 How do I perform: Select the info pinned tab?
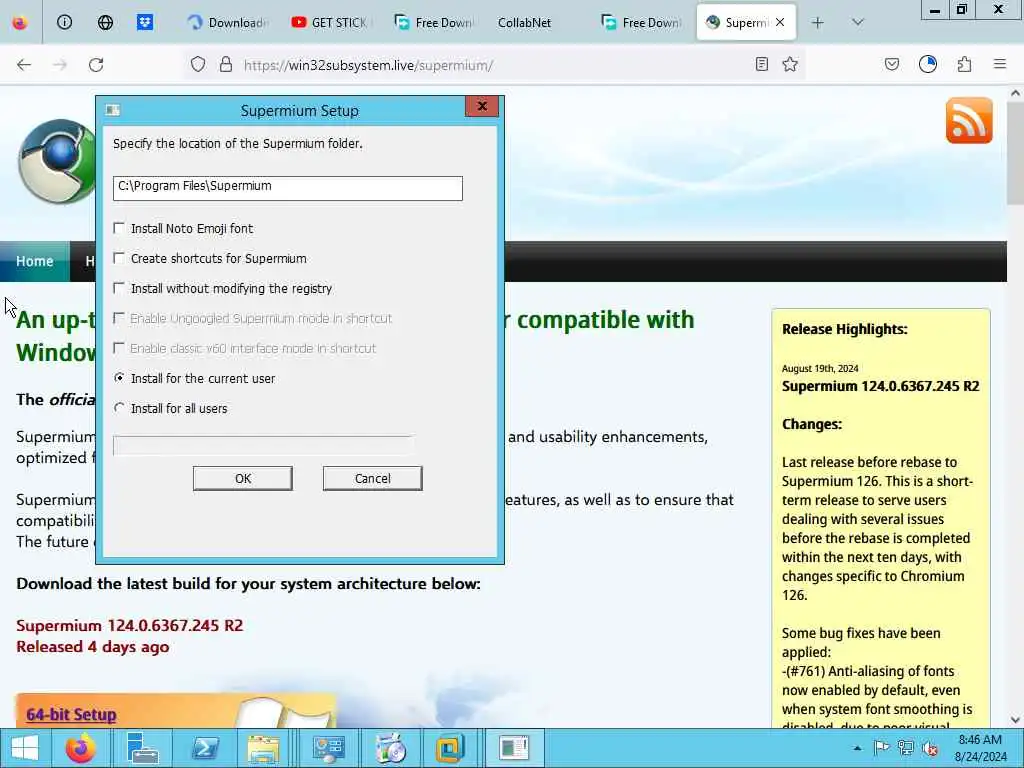(x=64, y=22)
